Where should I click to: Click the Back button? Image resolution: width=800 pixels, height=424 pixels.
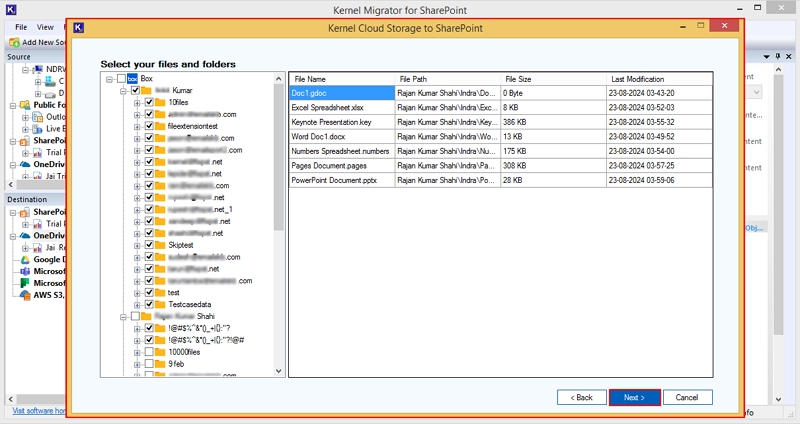[x=582, y=397]
